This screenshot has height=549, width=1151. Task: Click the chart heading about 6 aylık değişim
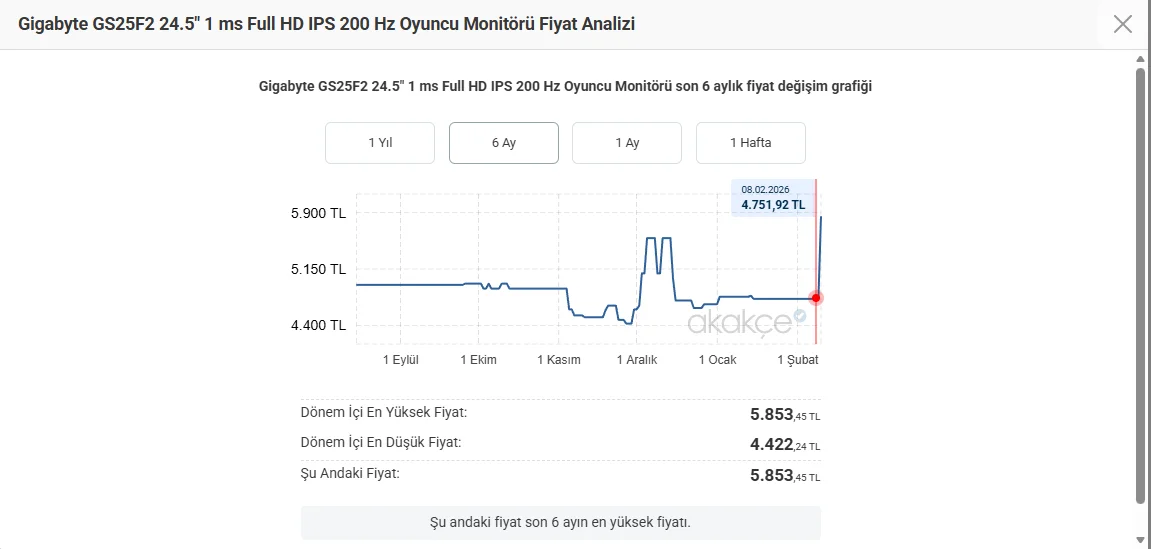(565, 87)
